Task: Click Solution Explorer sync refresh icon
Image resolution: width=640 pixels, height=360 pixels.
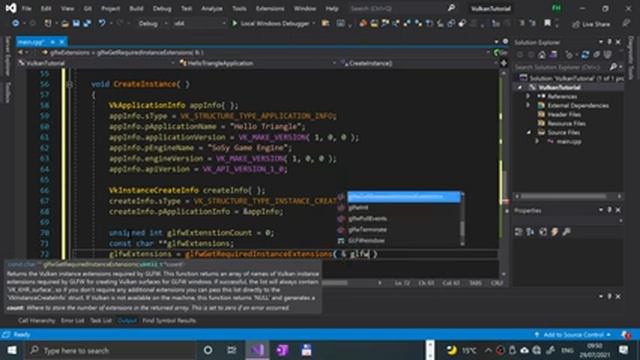Action: tap(585, 54)
